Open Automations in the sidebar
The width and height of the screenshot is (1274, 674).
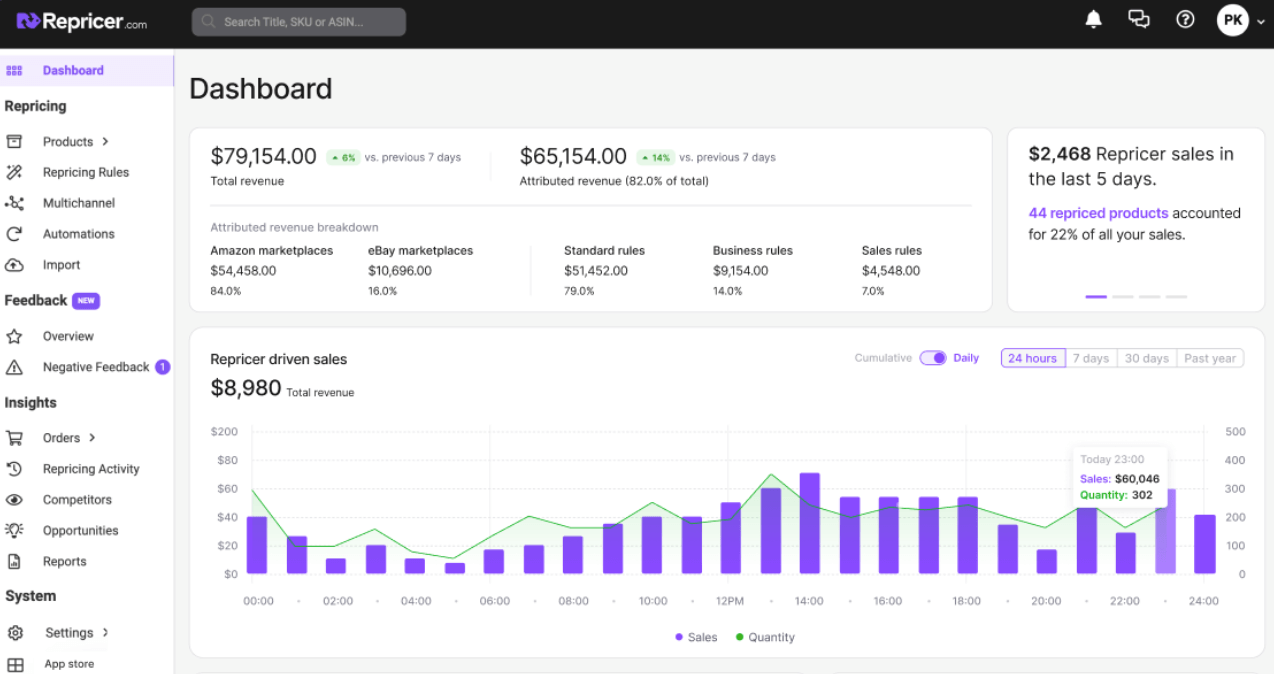point(78,234)
